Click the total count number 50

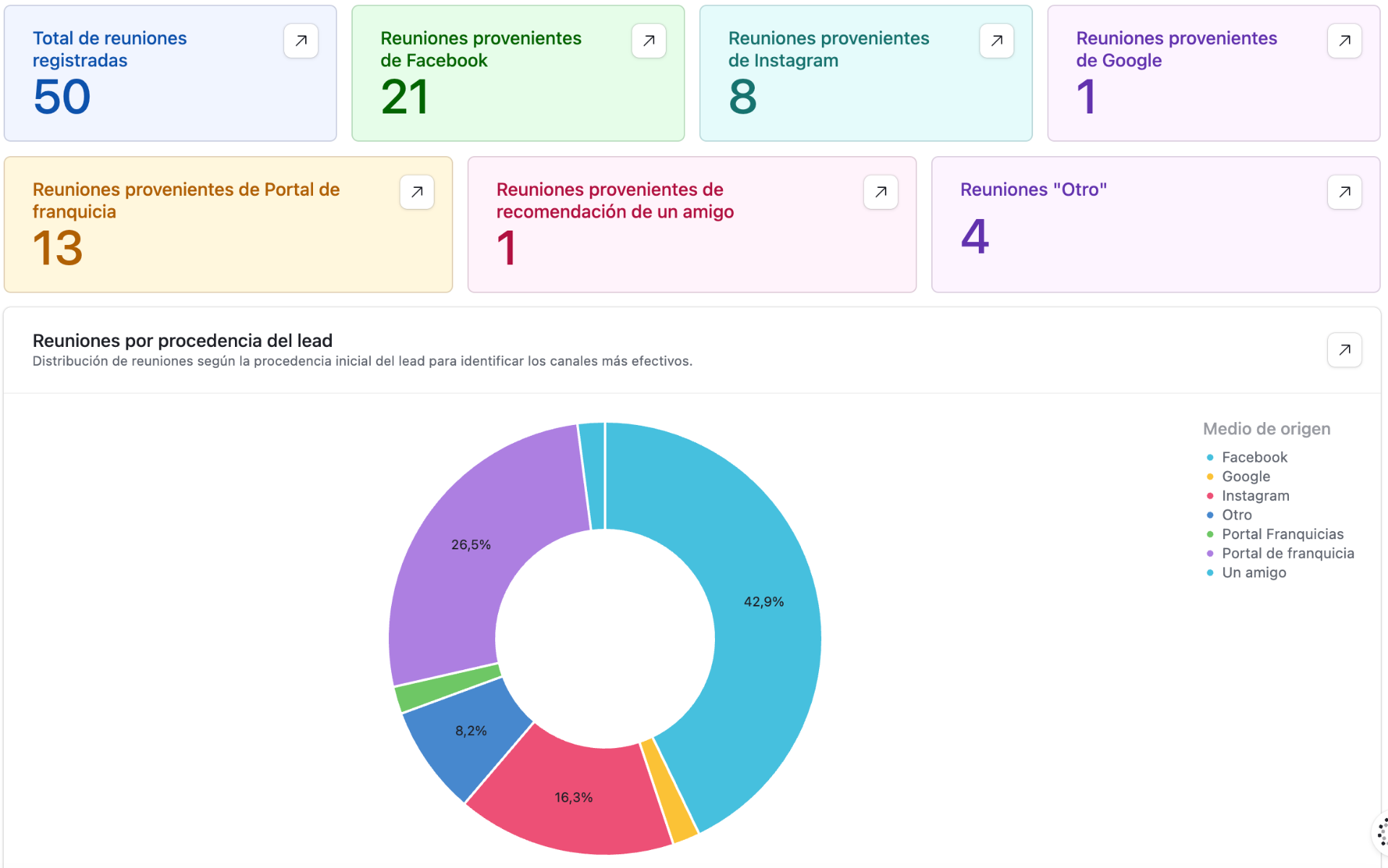click(62, 97)
